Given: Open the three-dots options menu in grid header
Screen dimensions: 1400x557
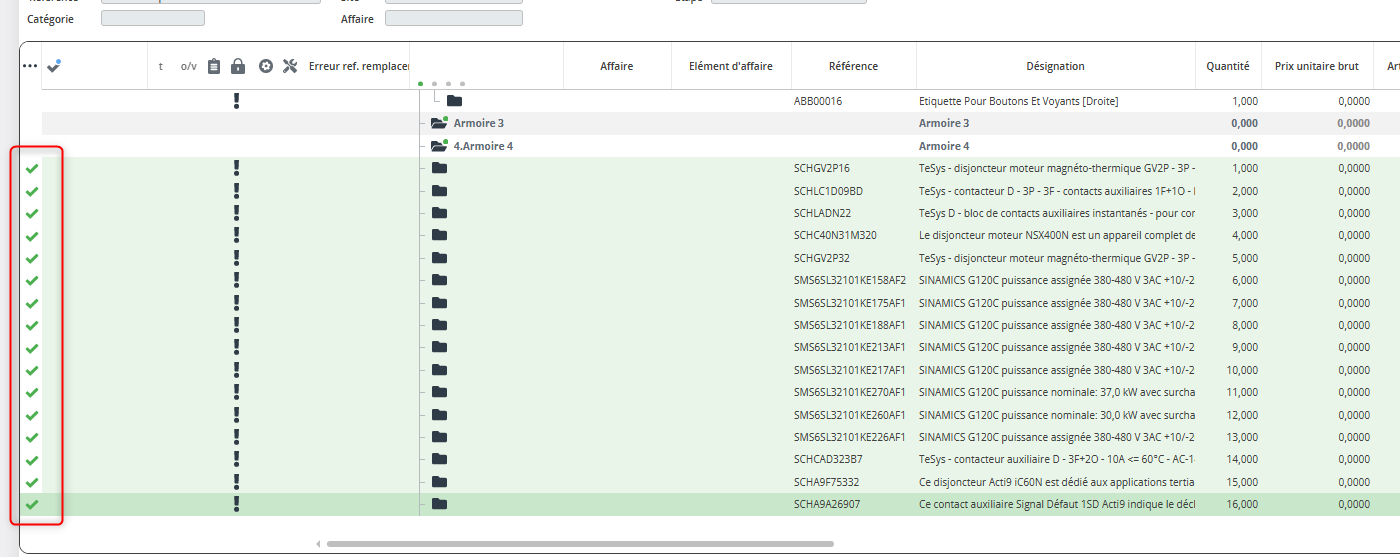Looking at the screenshot, I should coord(30,66).
